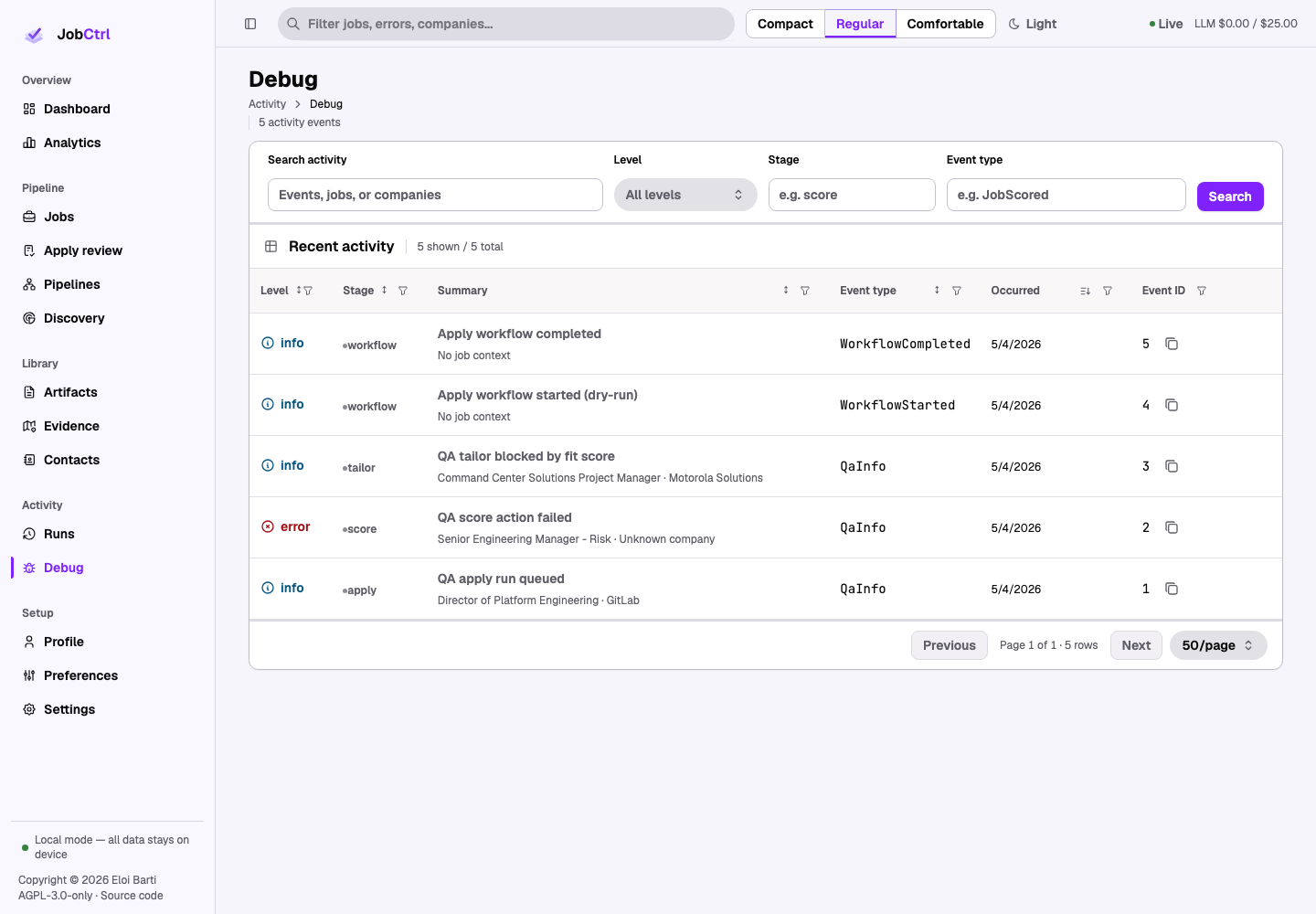1316x914 pixels.
Task: Open filter for Event ID column
Action: (x=1202, y=291)
